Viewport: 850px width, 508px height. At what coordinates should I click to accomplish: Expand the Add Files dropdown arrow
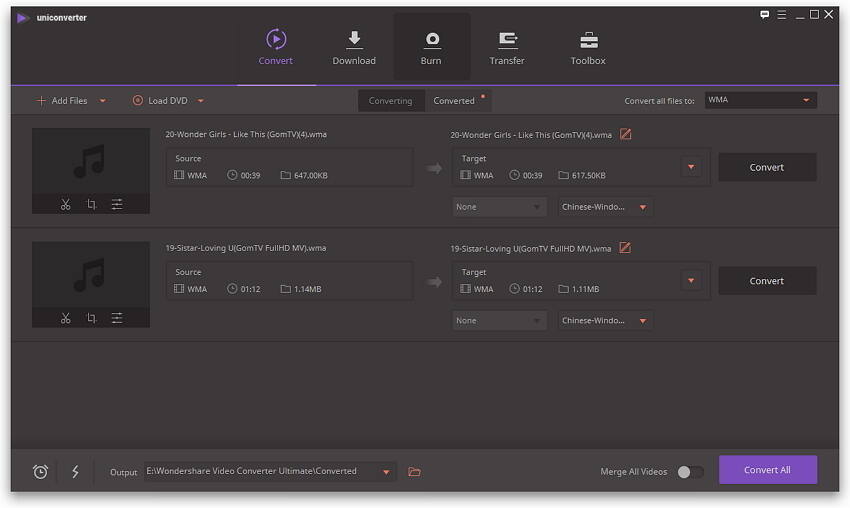[102, 101]
